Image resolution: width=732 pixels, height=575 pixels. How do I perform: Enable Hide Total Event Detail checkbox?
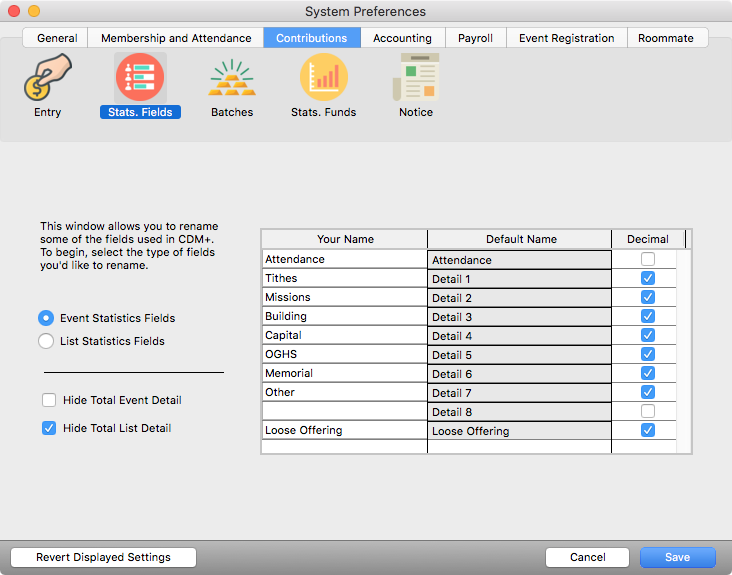49,400
